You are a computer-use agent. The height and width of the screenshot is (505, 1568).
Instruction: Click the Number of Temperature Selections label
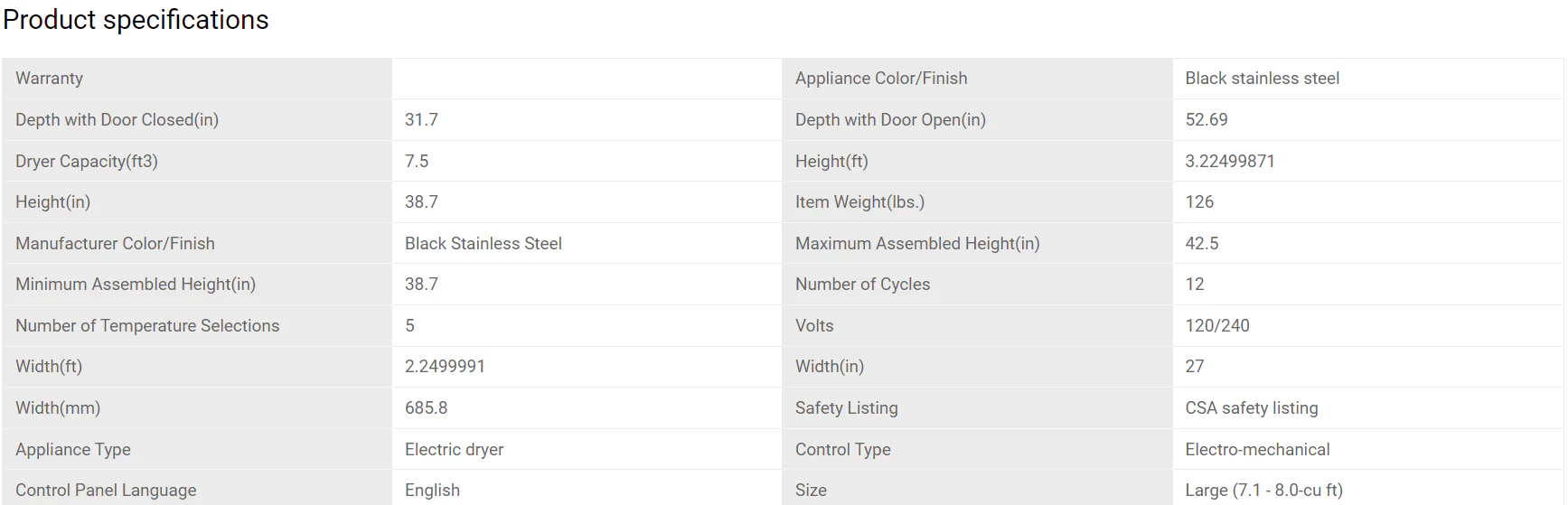(147, 326)
